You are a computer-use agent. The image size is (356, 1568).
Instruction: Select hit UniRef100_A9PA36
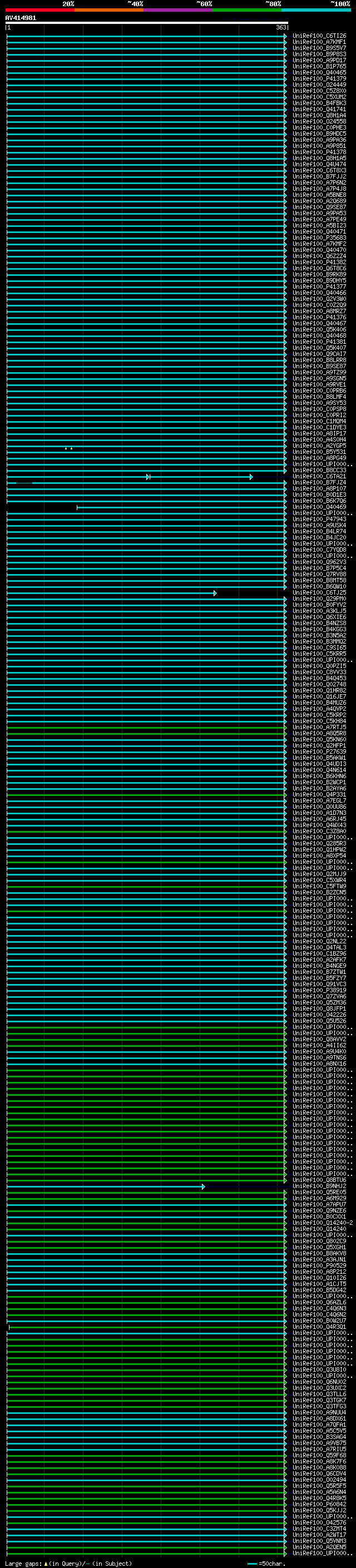[x=319, y=140]
